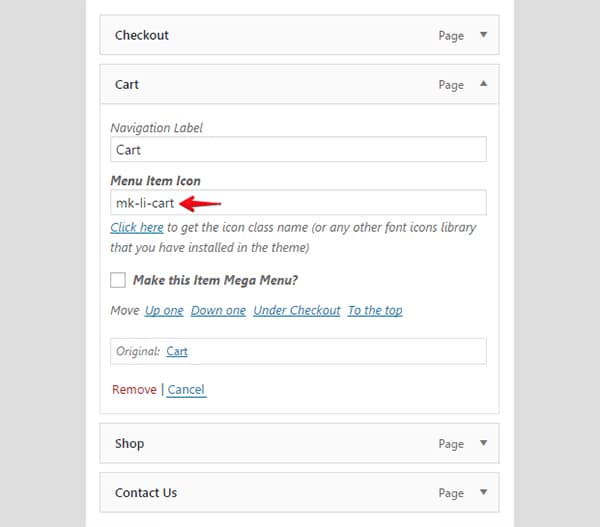
Task: Open the Click here icon class link
Action: [137, 227]
